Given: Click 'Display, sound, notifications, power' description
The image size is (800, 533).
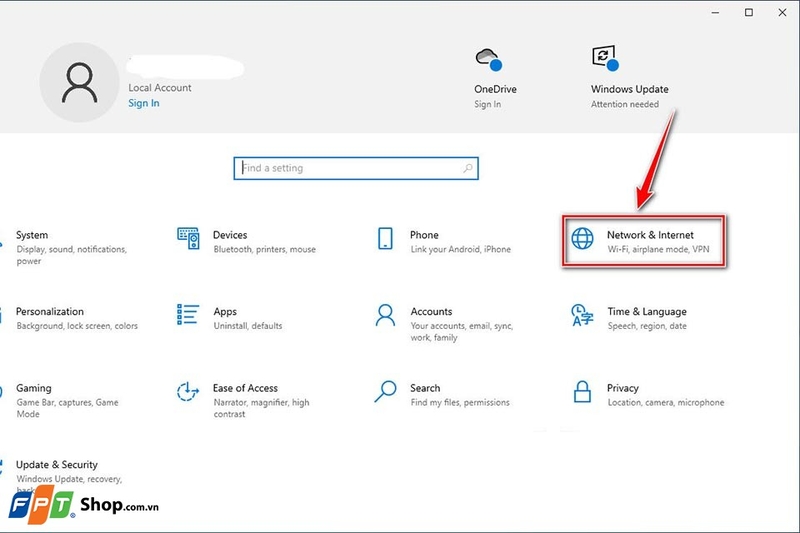Looking at the screenshot, I should point(71,255).
